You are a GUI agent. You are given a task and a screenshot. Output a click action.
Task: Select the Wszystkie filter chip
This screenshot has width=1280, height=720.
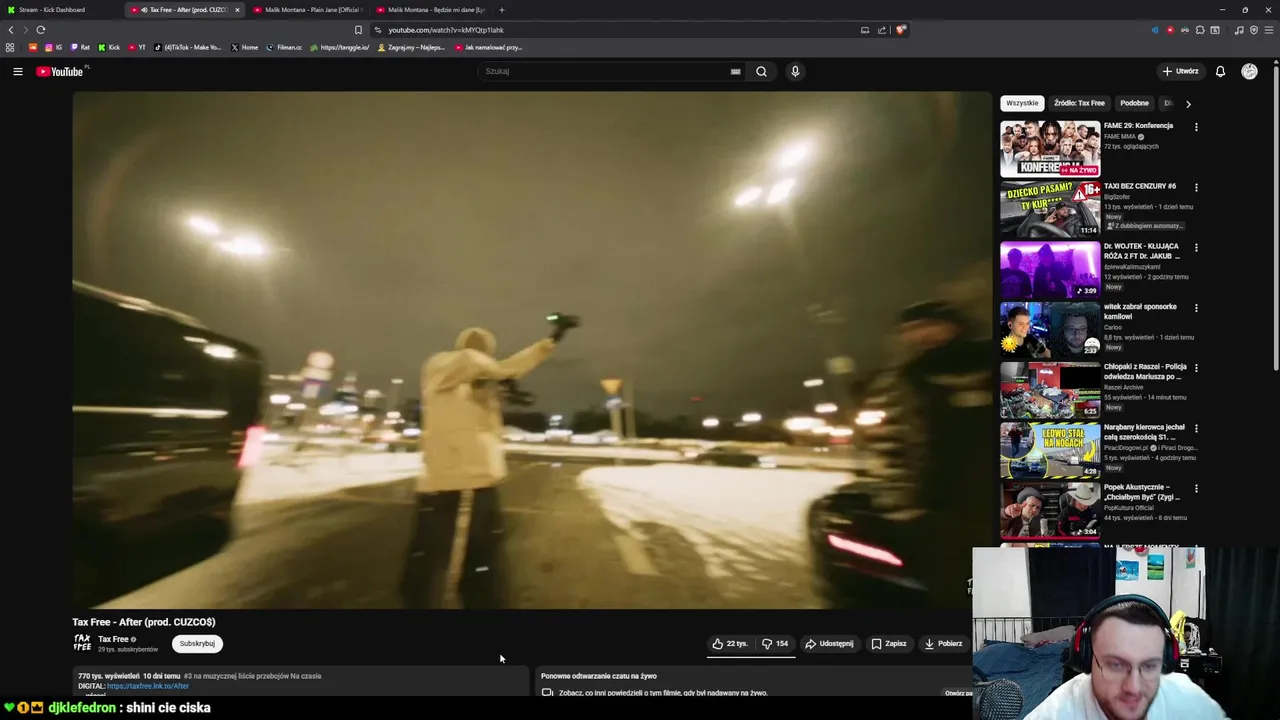(1022, 103)
